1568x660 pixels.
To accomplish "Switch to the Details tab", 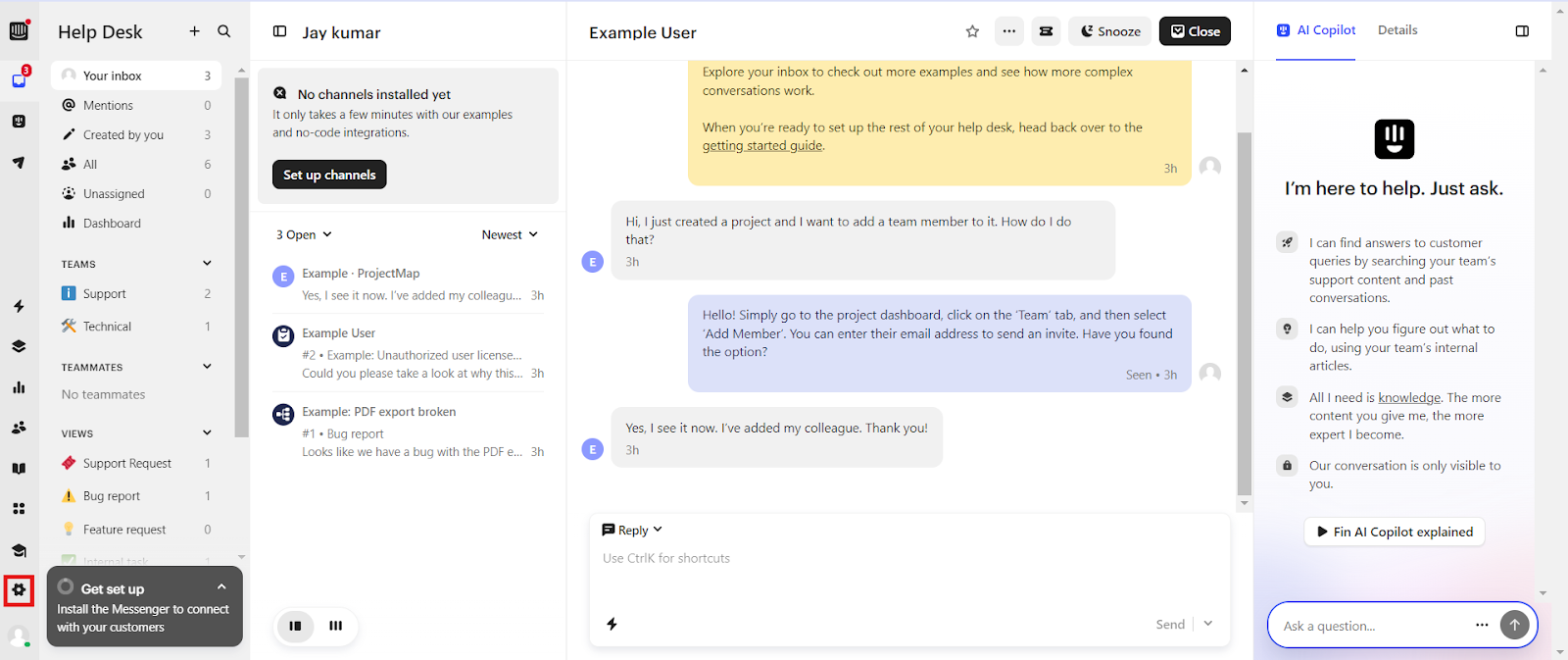I will pos(1397,30).
